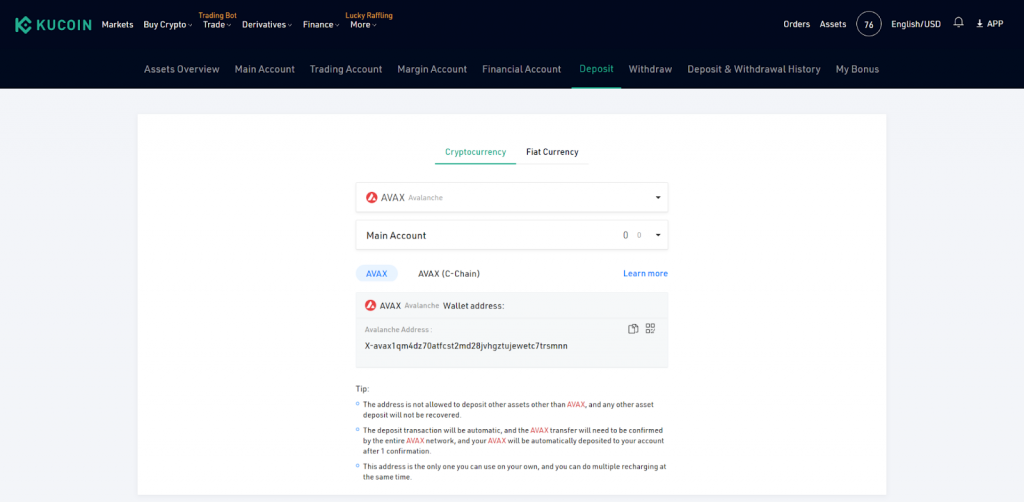Select the AVAX (C-Chain) network option
Viewport: 1024px width, 502px height.
[x=449, y=274]
